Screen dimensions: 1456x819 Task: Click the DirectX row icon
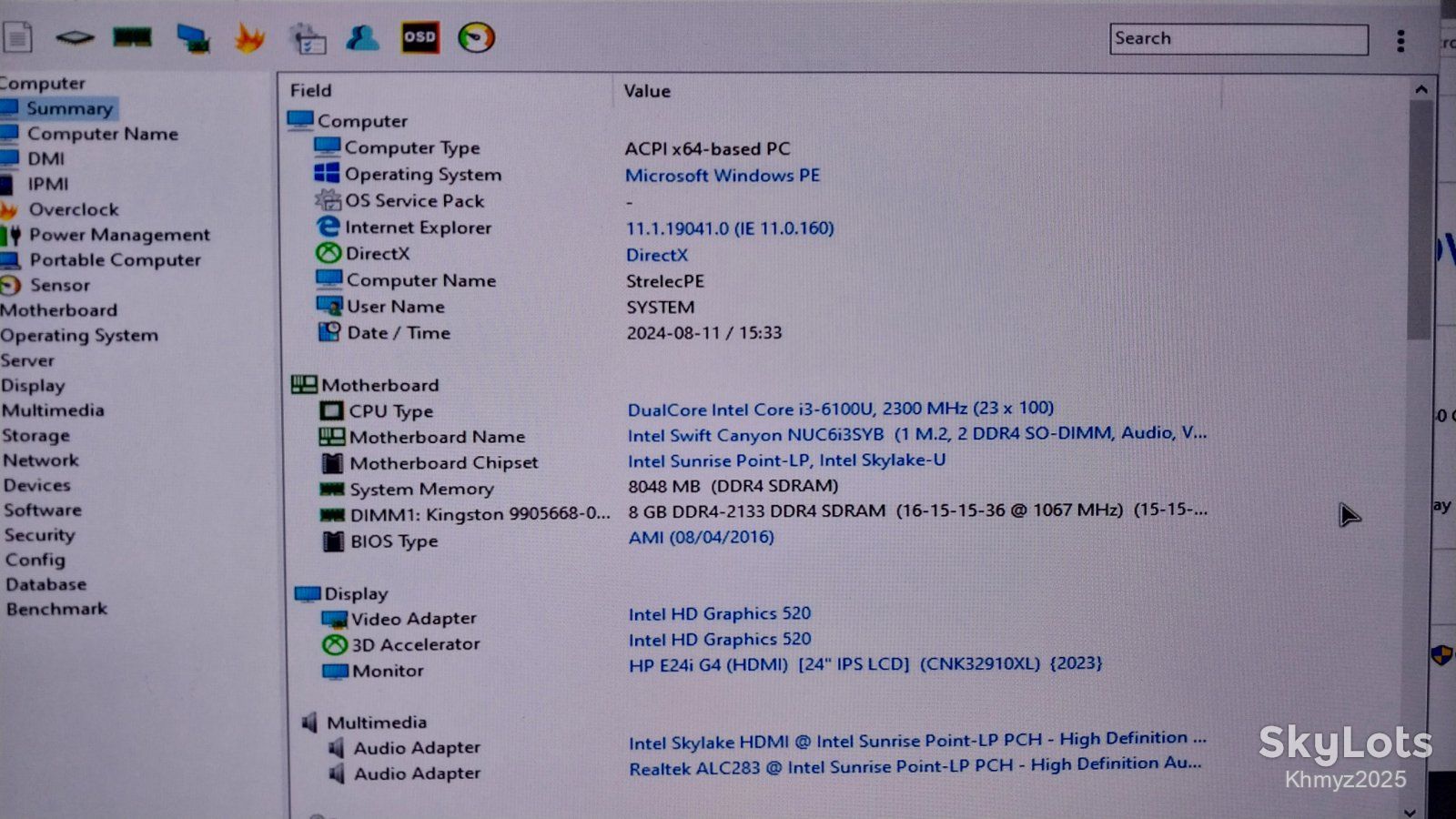pyautogui.click(x=329, y=253)
